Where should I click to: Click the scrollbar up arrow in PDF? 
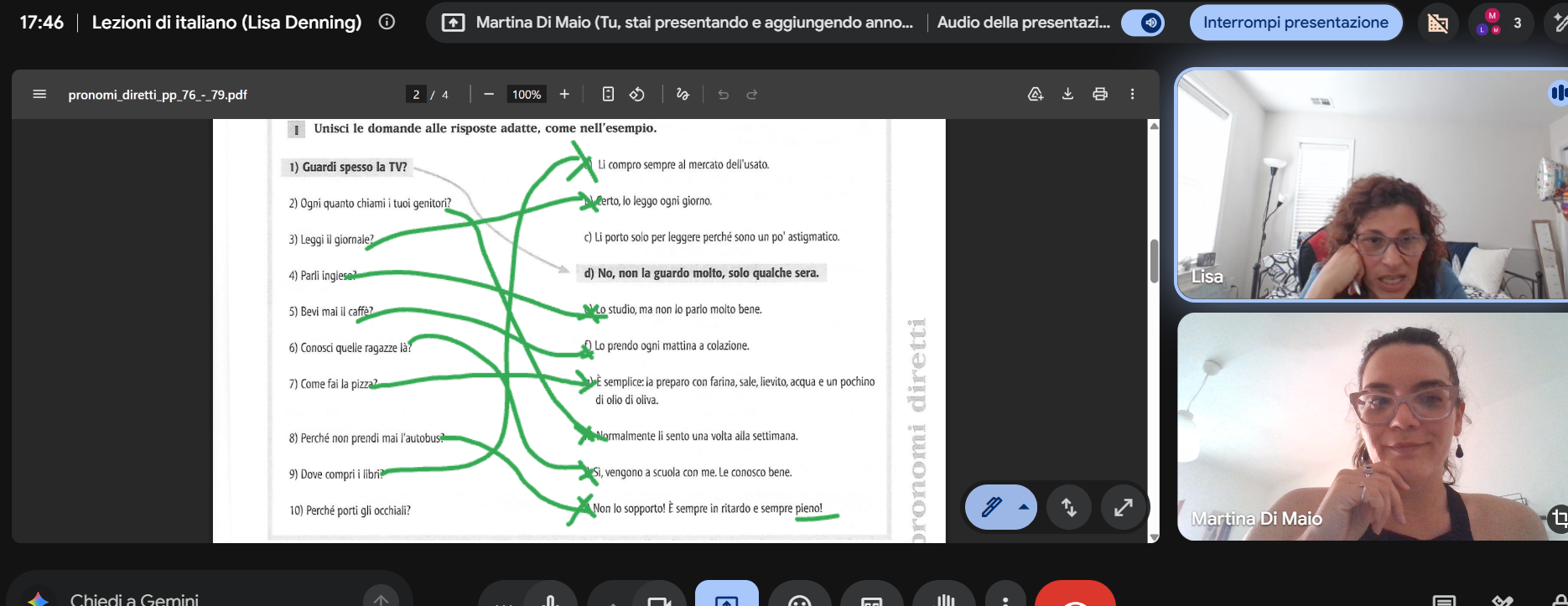point(1154,126)
